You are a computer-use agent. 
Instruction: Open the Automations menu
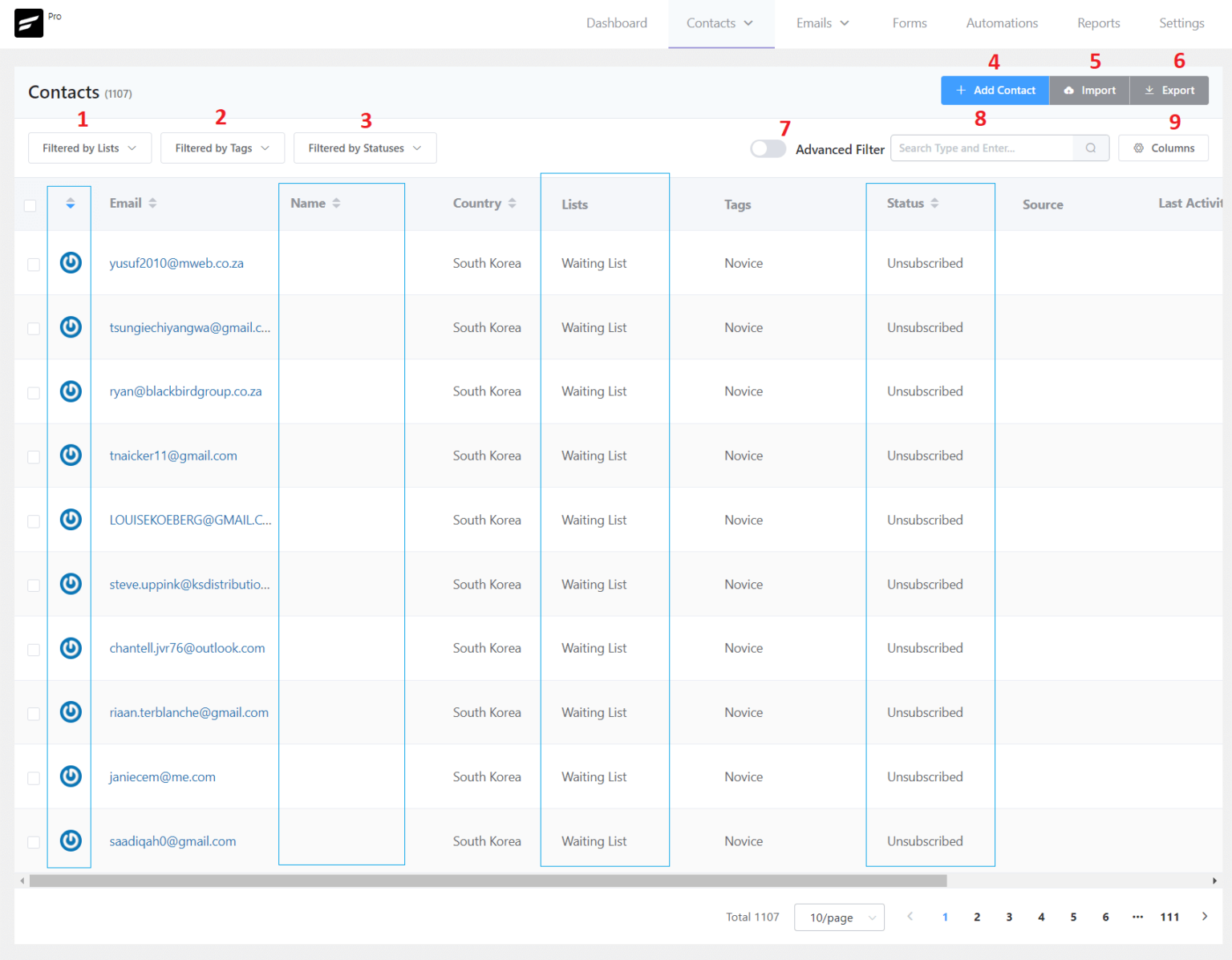tap(1002, 22)
